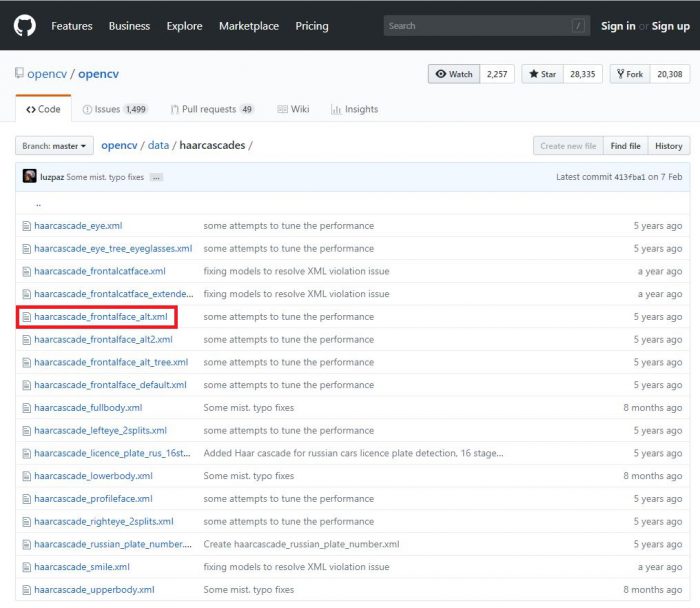Image resolution: width=700 pixels, height=608 pixels.
Task: Click Sign in
Action: point(618,26)
